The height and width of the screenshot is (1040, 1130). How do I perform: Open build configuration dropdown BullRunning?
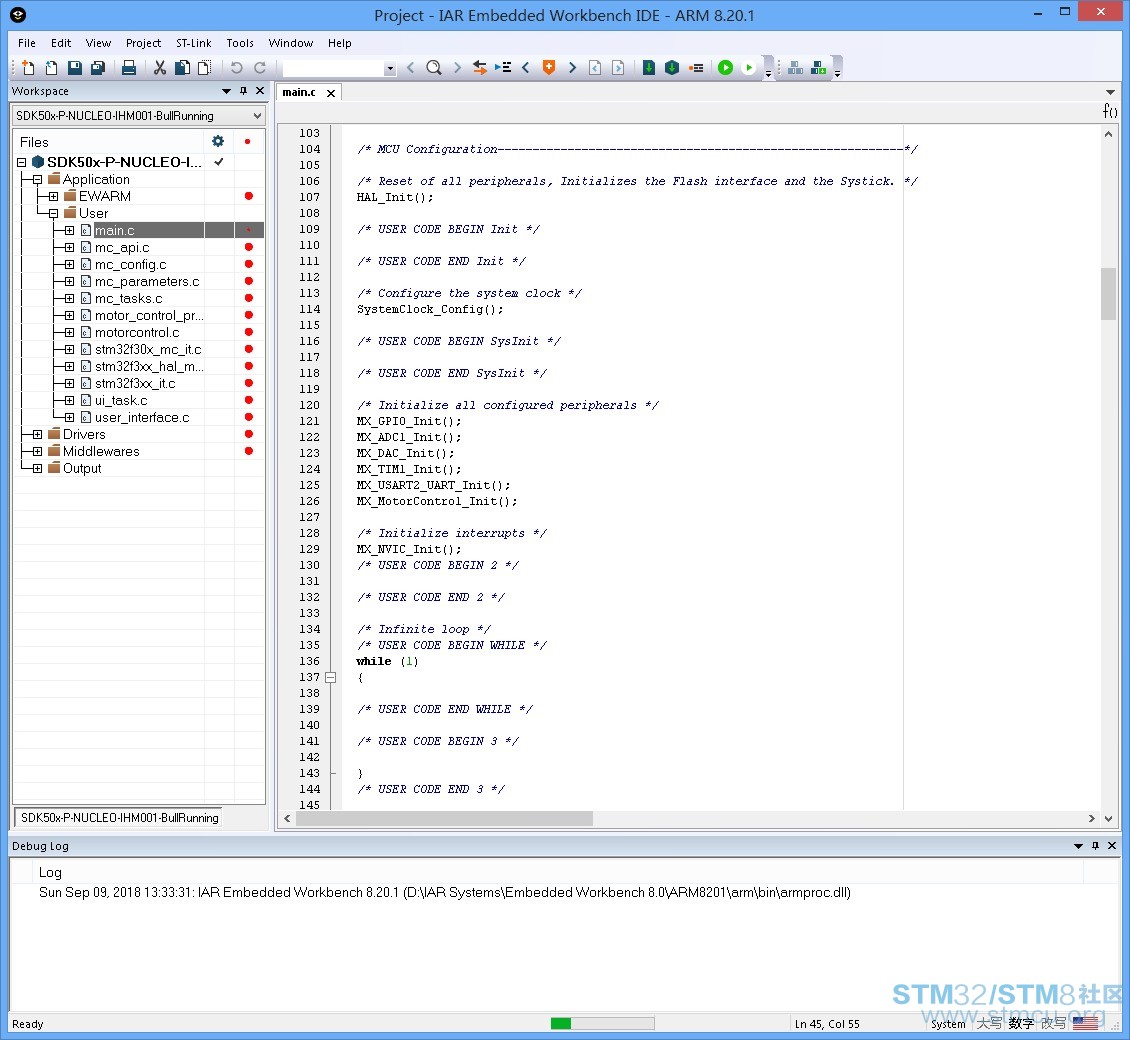(x=139, y=115)
